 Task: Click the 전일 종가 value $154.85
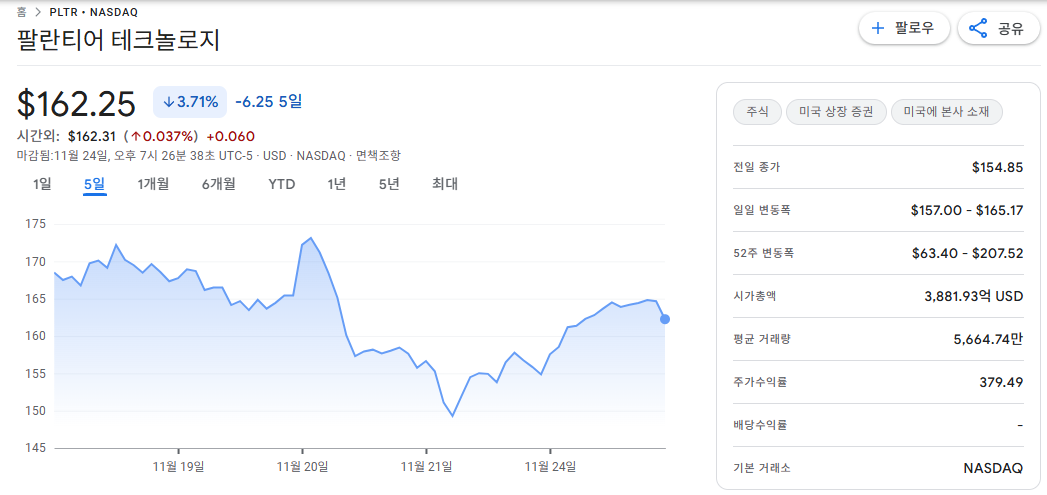pyautogui.click(x=998, y=167)
